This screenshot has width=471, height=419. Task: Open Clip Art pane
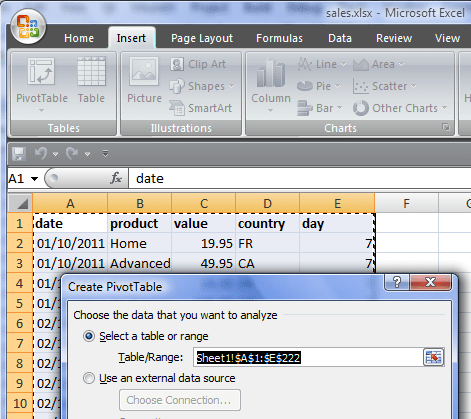click(198, 64)
